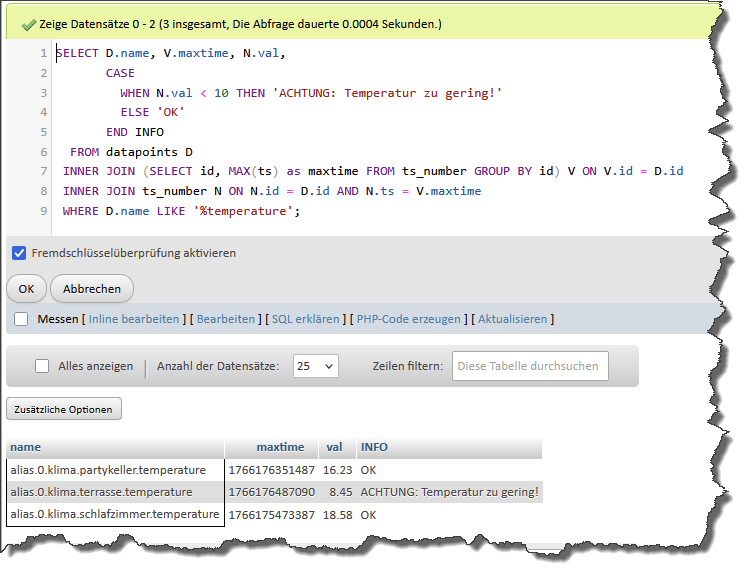Select cell alias.0.klima.partykeller.temperature

(x=115, y=470)
